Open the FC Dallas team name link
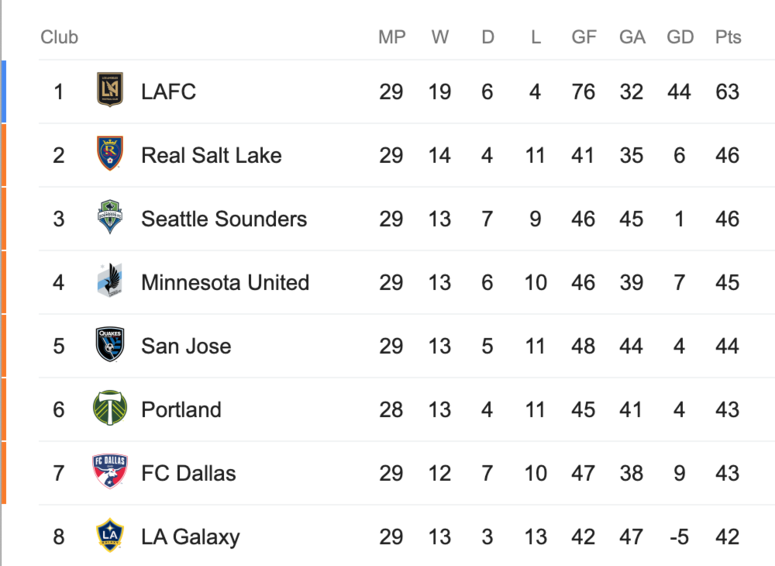Viewport: 775px width, 566px height. [x=189, y=473]
